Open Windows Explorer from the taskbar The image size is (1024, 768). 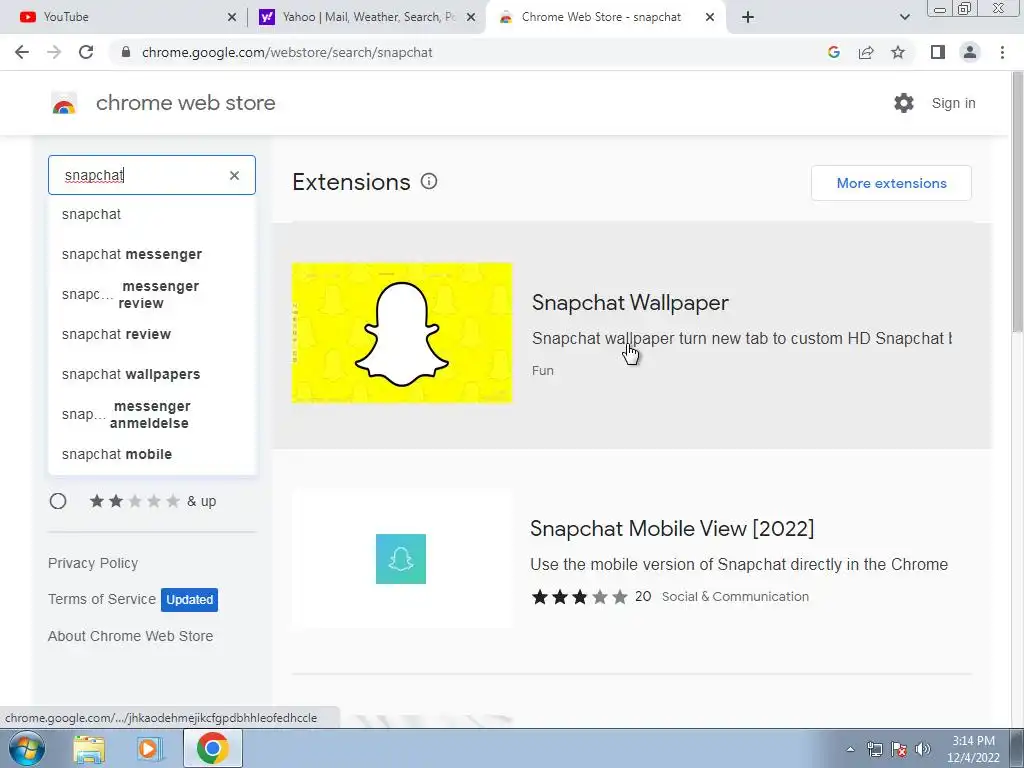89,748
